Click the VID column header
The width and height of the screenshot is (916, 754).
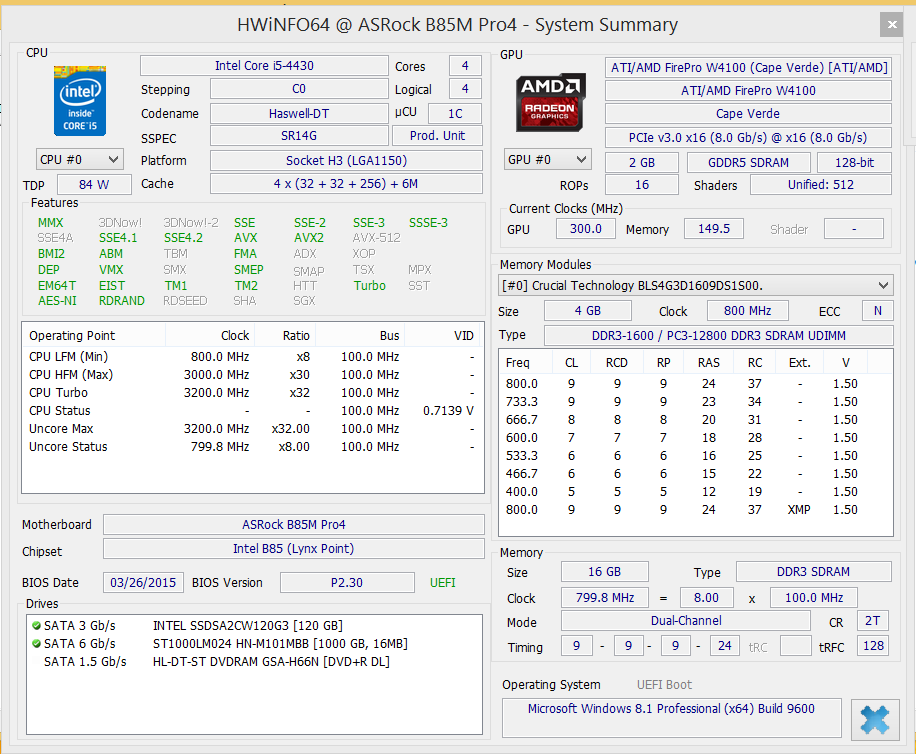coord(443,335)
